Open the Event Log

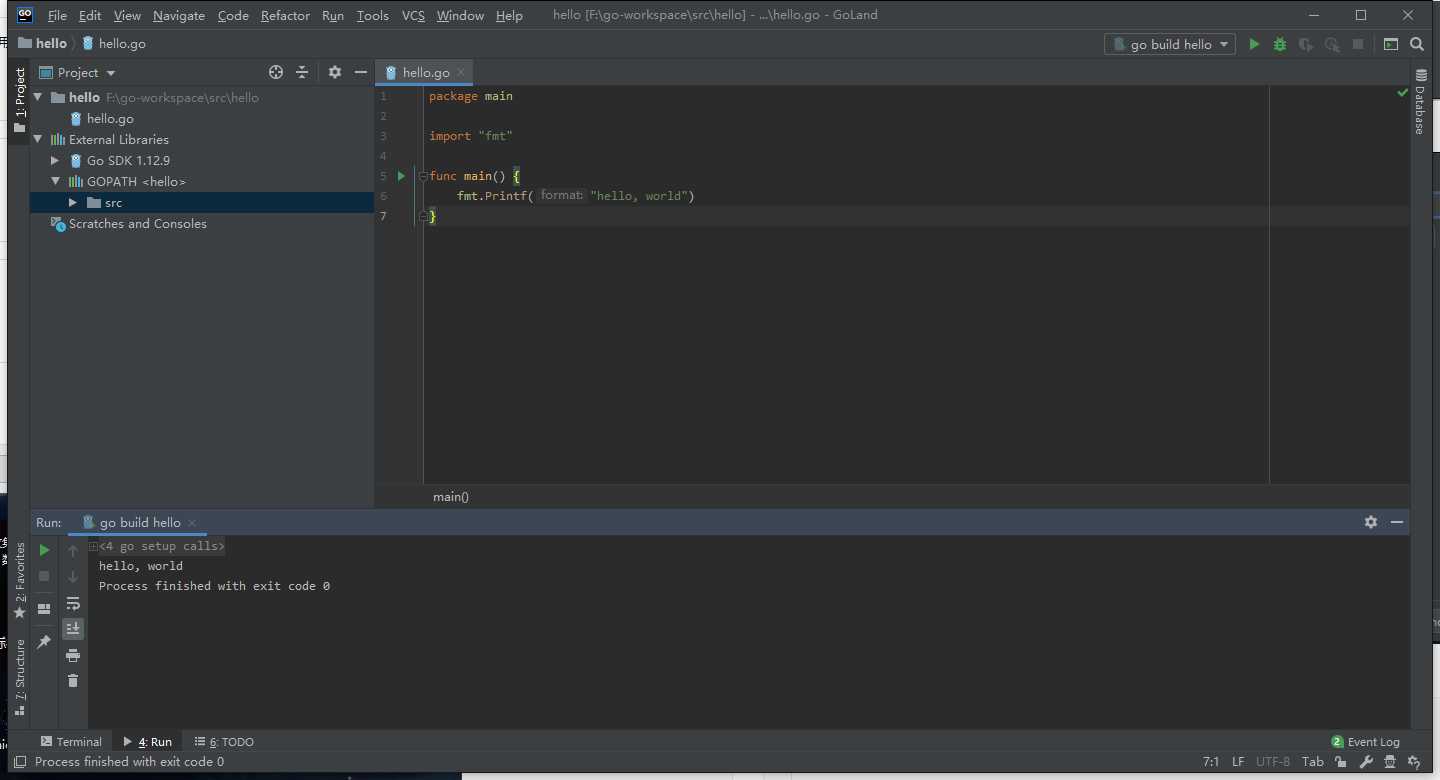(1366, 742)
